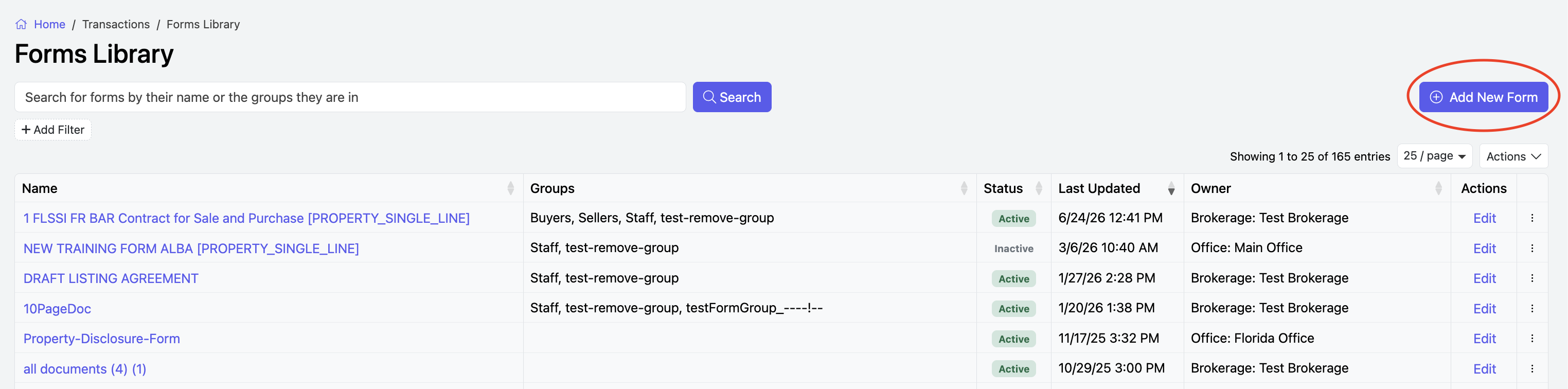Image resolution: width=1568 pixels, height=389 pixels.
Task: Click the Add New Form button
Action: pyautogui.click(x=1484, y=97)
